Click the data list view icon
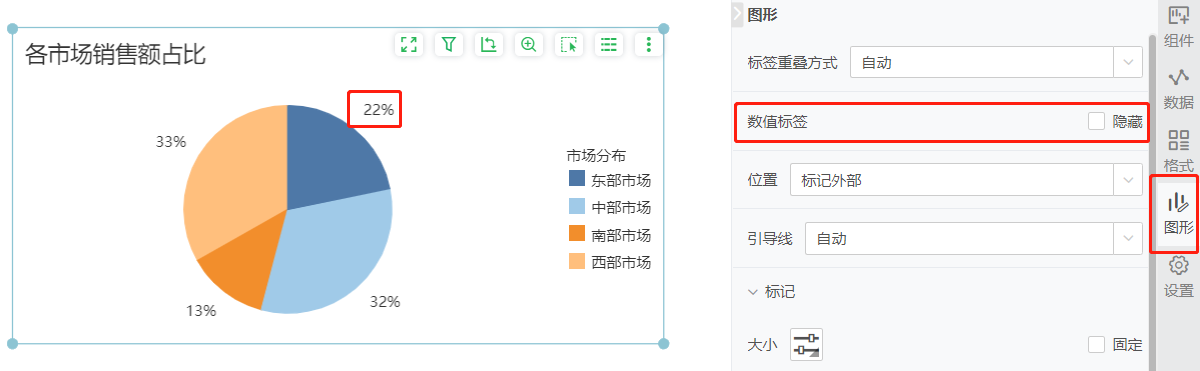 coord(609,44)
